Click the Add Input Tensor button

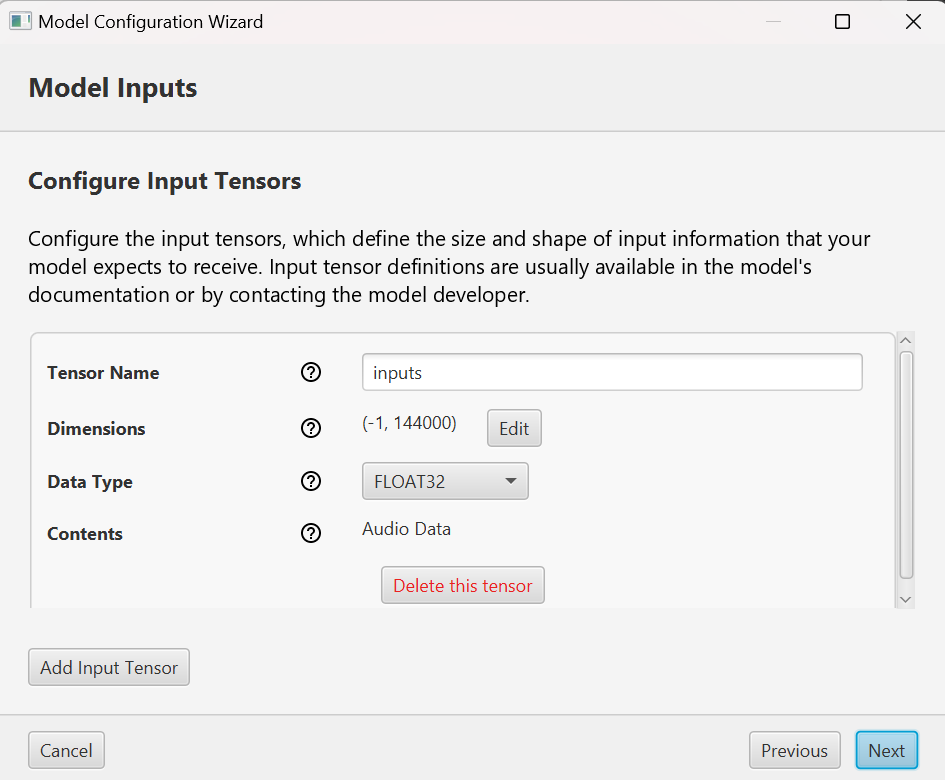point(109,668)
